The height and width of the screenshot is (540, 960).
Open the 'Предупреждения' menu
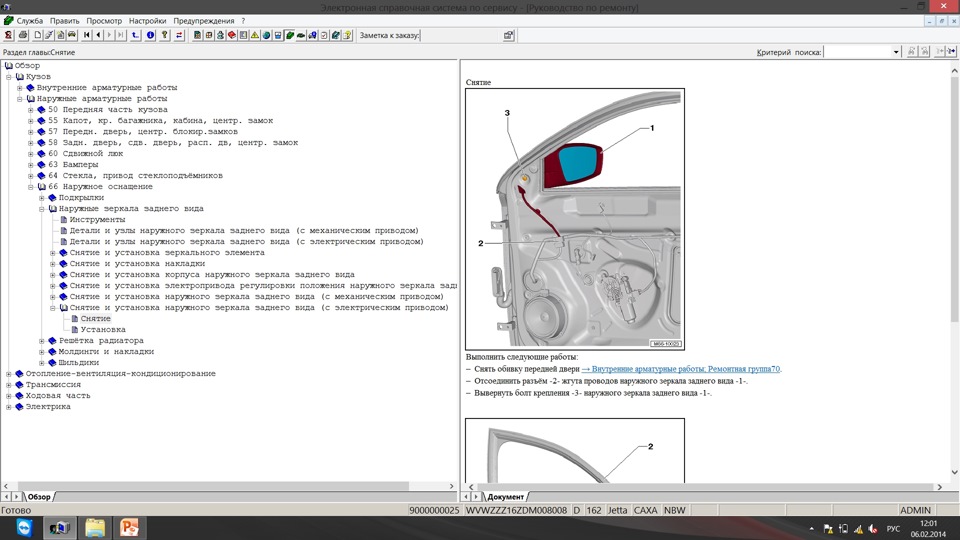(x=204, y=20)
